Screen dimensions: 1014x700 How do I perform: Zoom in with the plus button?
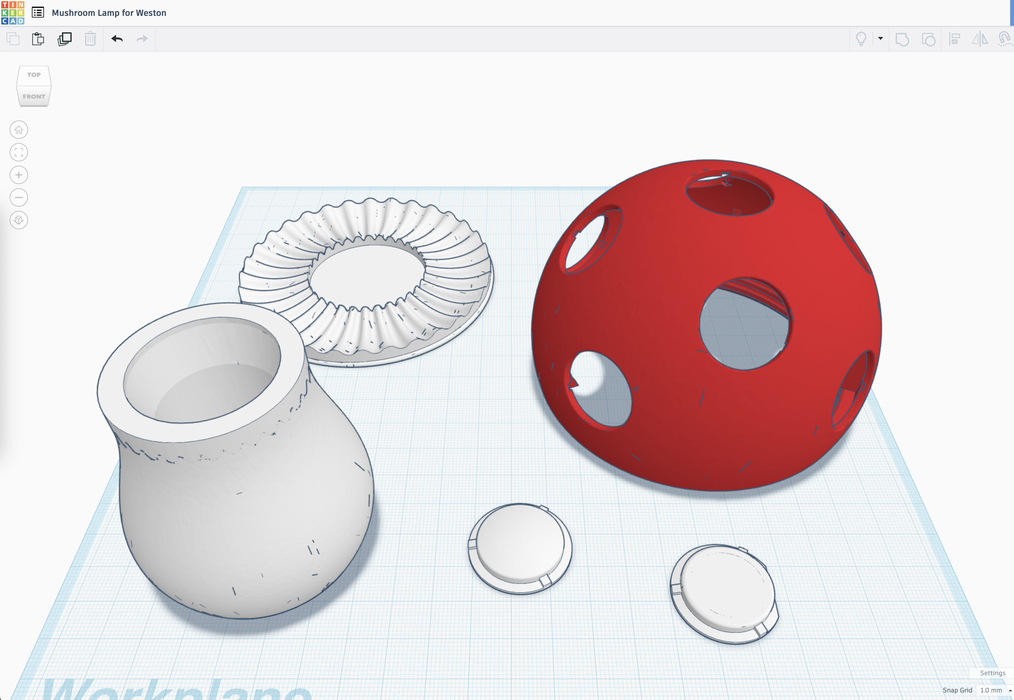(x=19, y=175)
